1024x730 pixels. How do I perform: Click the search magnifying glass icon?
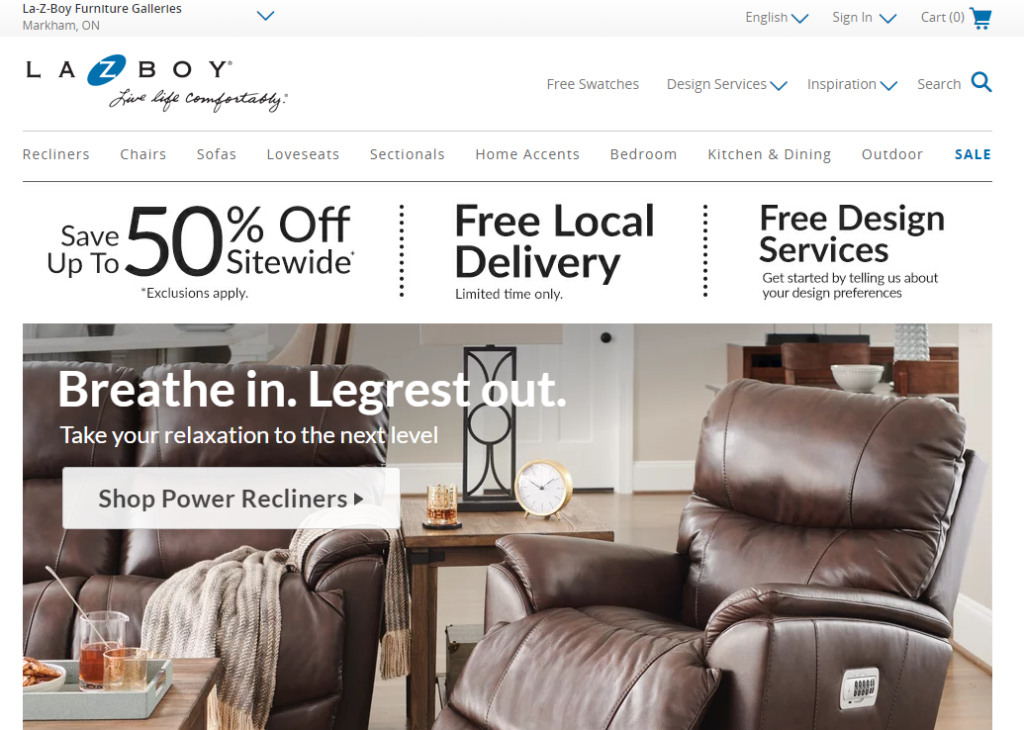(x=981, y=82)
